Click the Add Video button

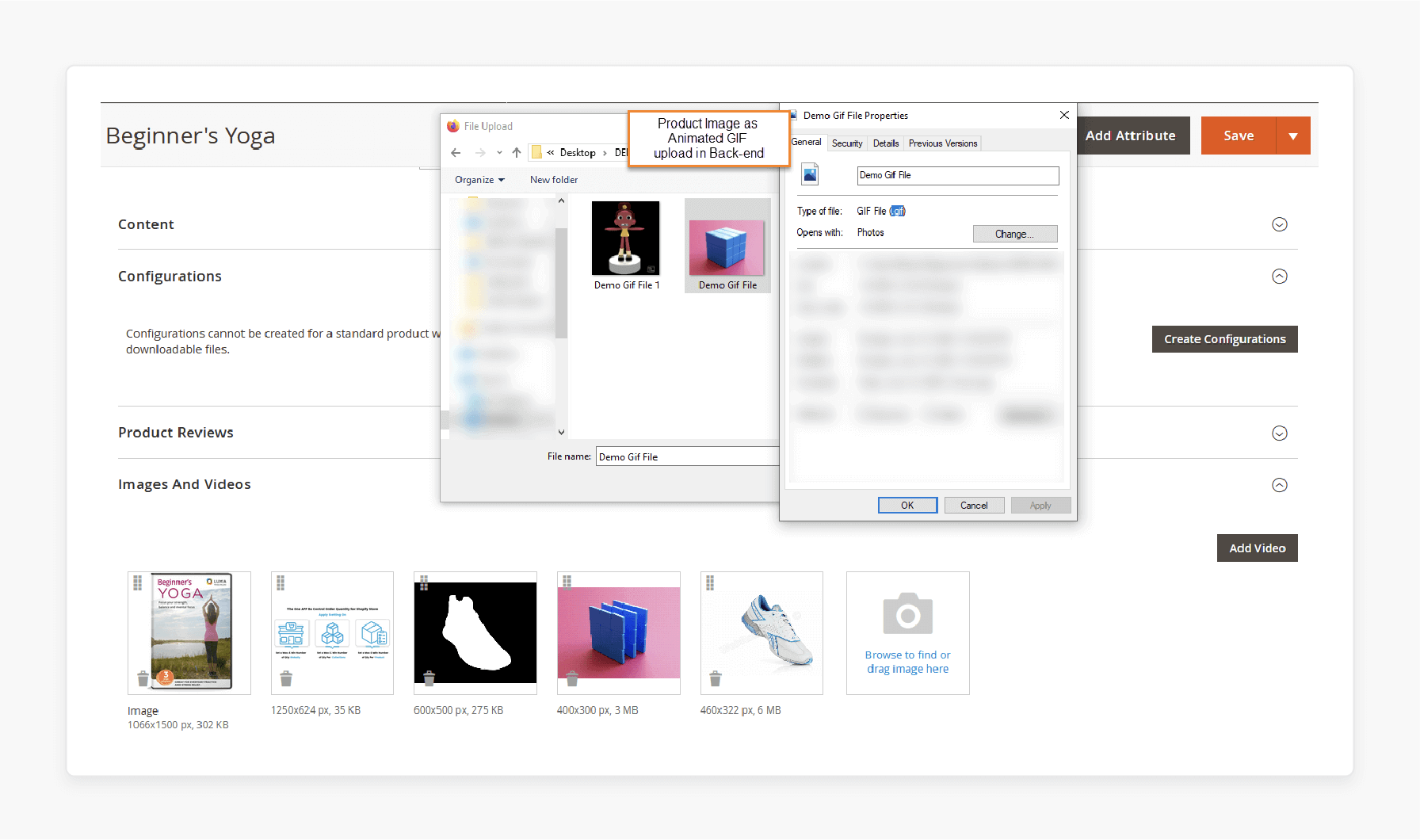(1257, 548)
